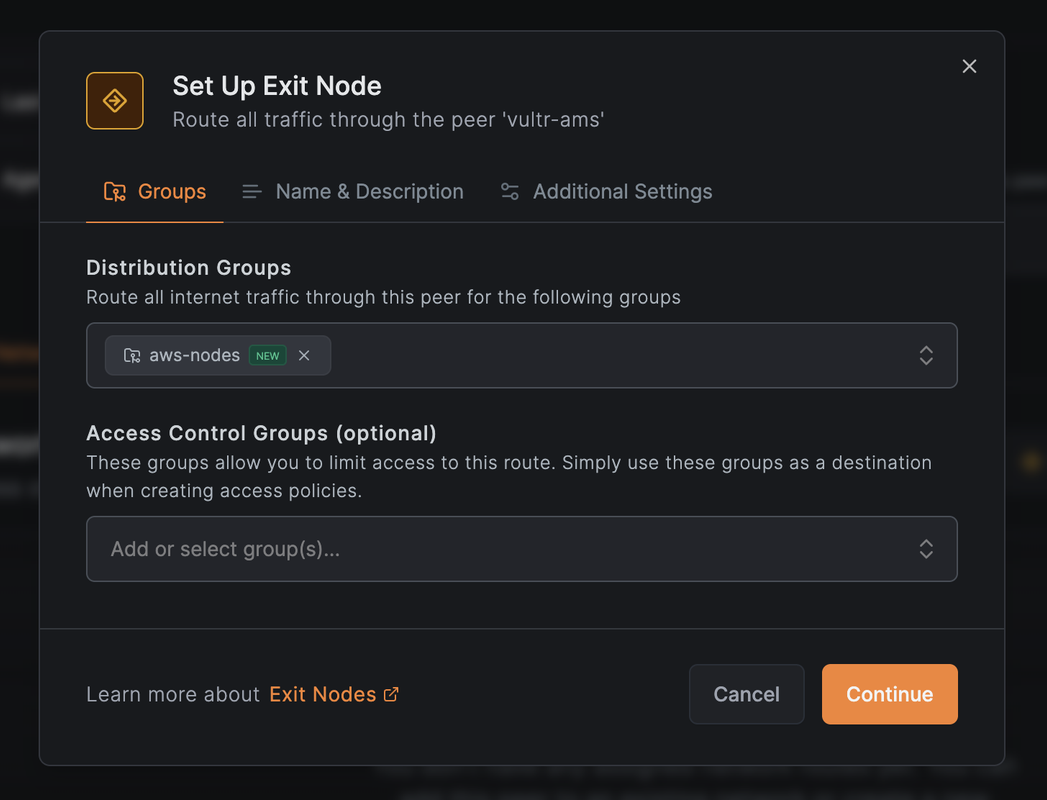Remove the aws-nodes group chip
This screenshot has height=800, width=1047.
pyautogui.click(x=304, y=355)
